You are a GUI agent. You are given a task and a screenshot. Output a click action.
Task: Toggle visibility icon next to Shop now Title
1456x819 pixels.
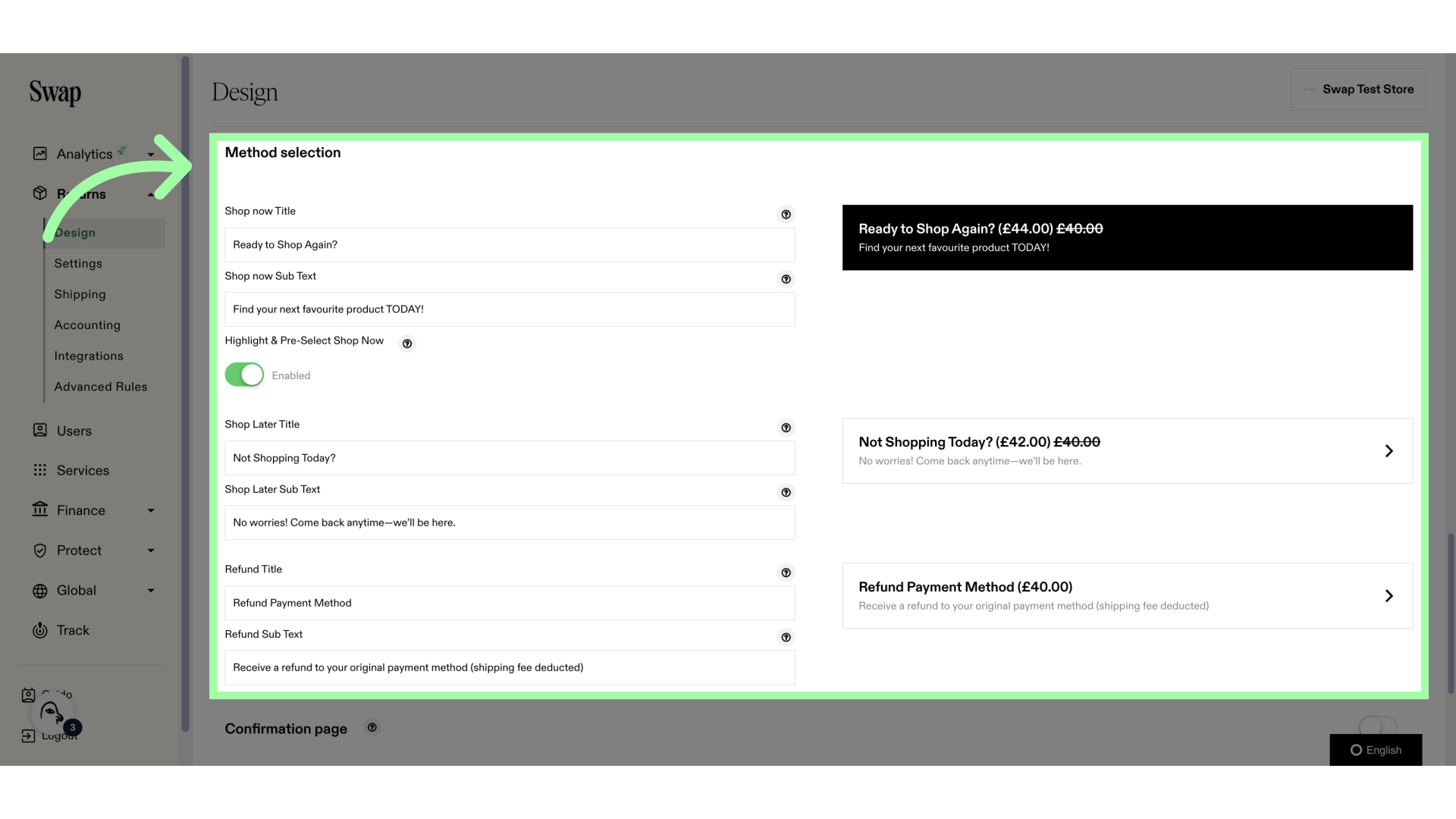click(786, 214)
